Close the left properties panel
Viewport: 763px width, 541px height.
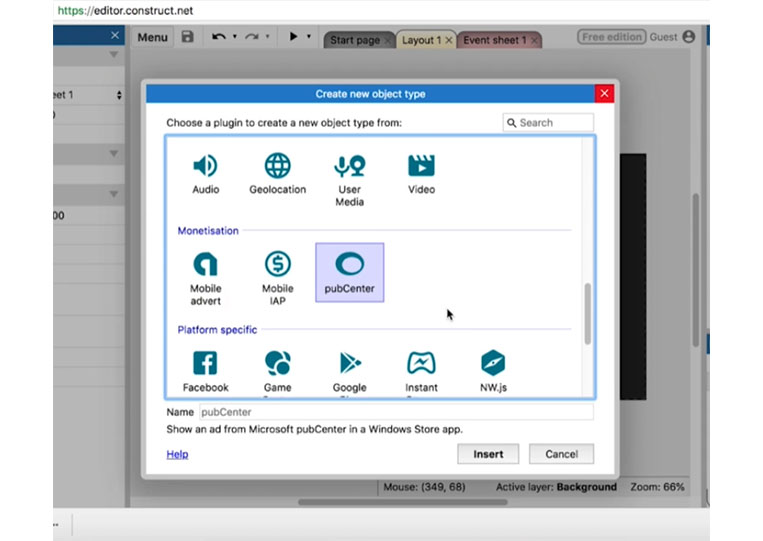(115, 35)
